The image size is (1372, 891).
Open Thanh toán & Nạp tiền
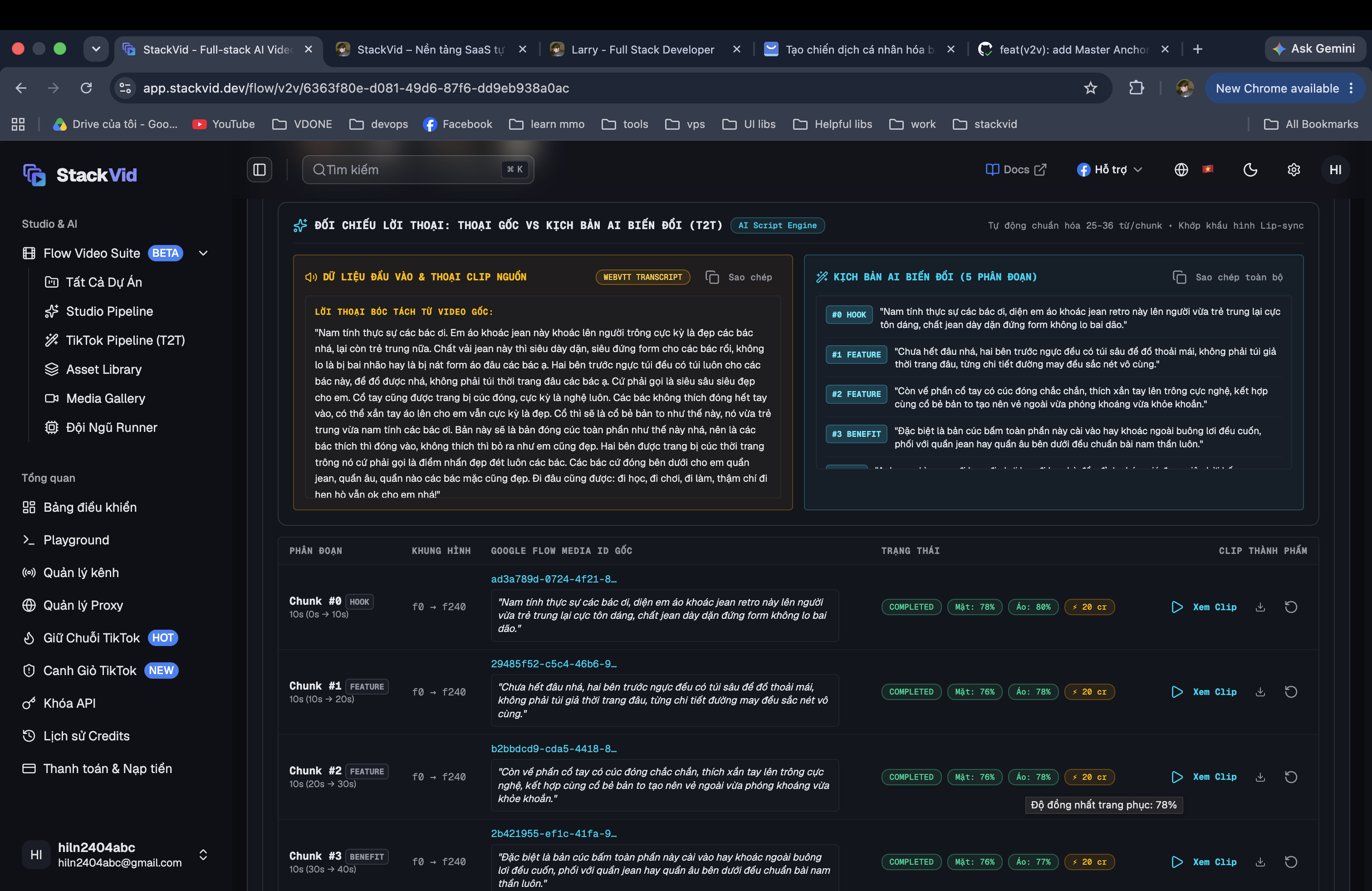107,768
